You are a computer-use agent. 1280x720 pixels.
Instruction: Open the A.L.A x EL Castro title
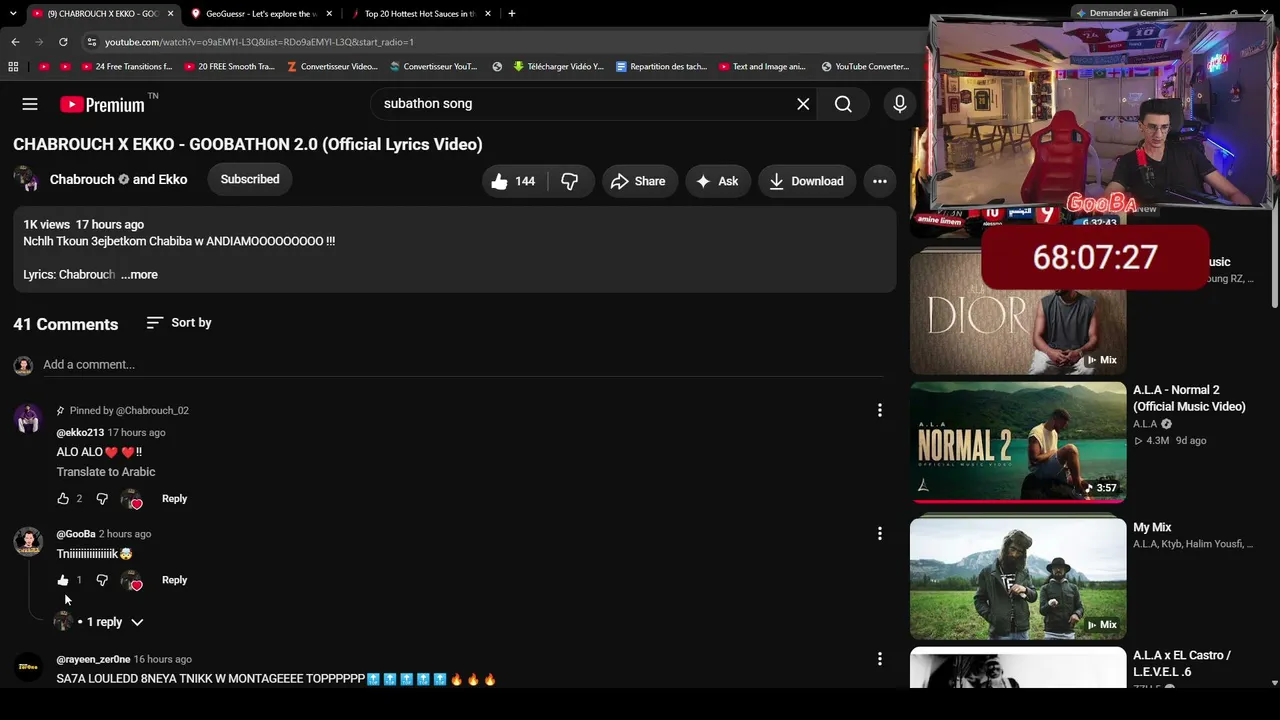(x=1182, y=663)
